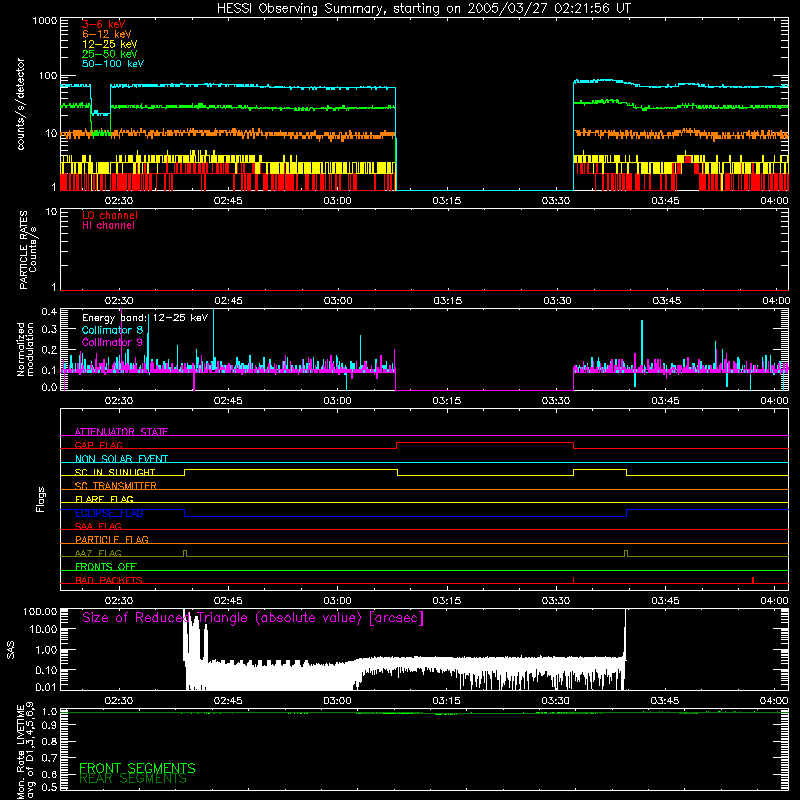
Task: Click 03:30 label under the modulation panel
Action: [556, 401]
